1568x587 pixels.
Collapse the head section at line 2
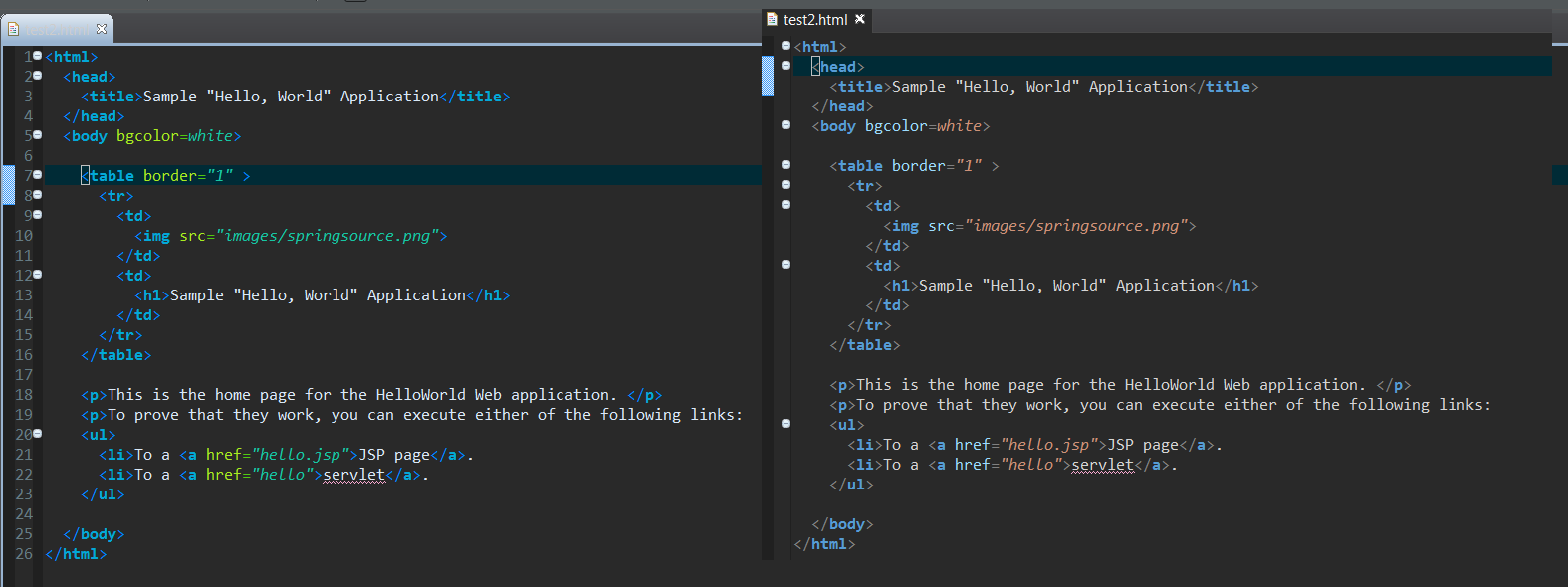pyautogui.click(x=38, y=76)
